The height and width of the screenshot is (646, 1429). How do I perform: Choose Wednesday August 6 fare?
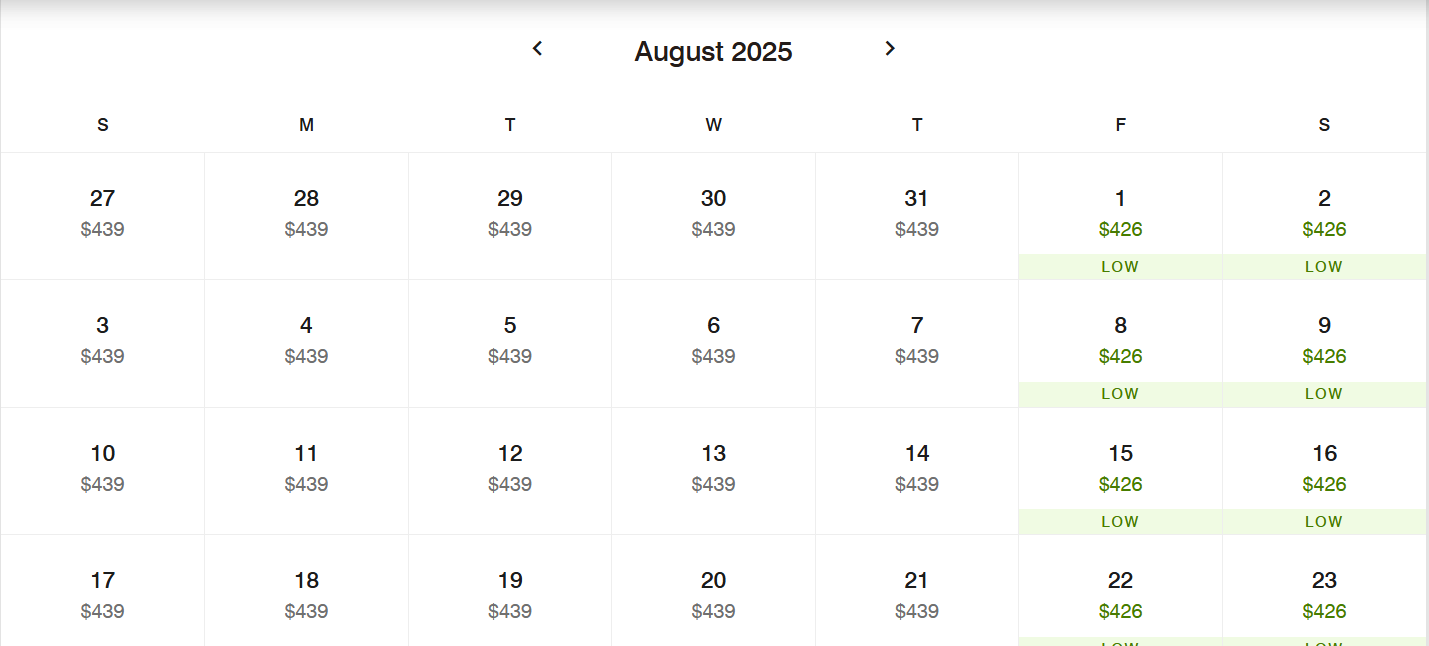[x=713, y=343]
